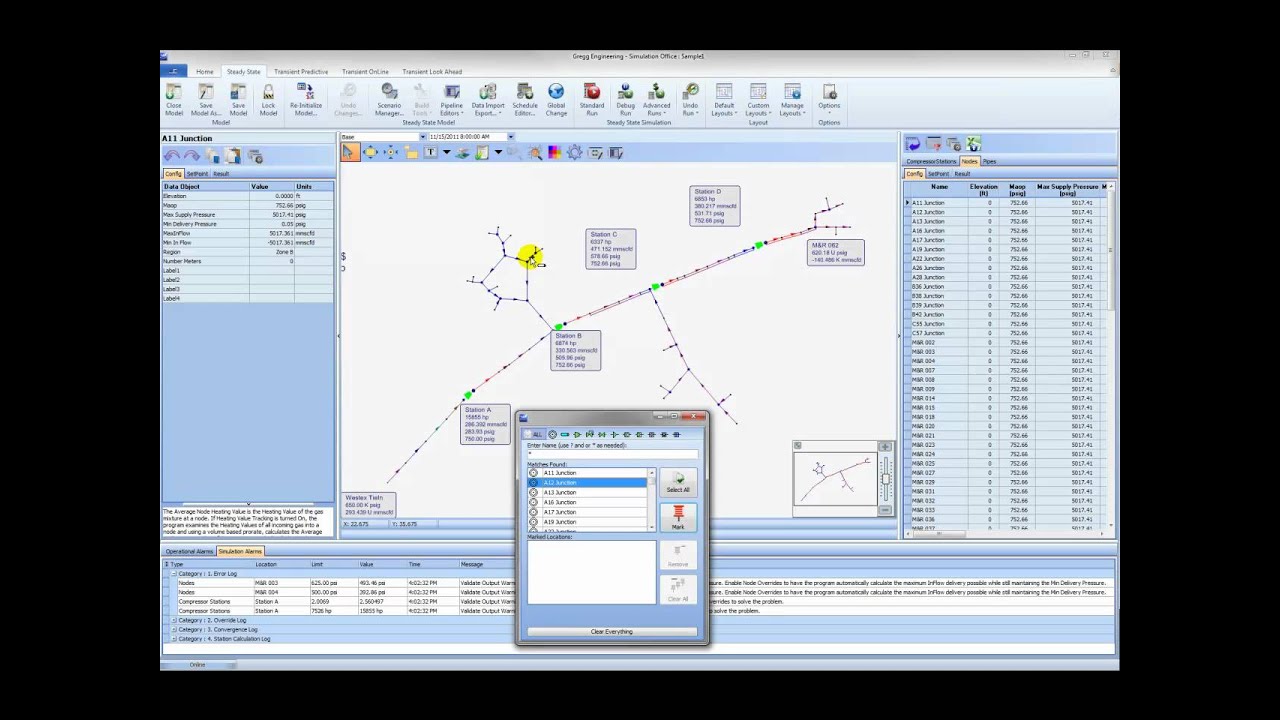
Task: Start a Debug Run
Action: pyautogui.click(x=625, y=100)
